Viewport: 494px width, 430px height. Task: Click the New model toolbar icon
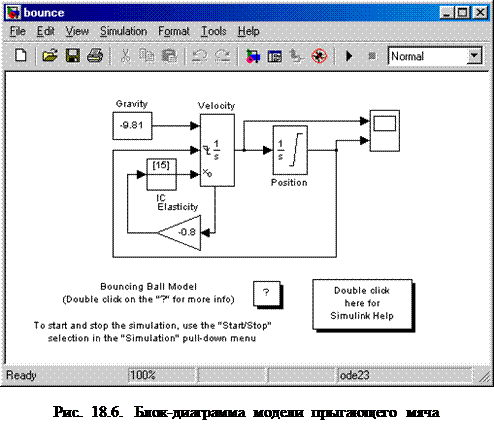(x=21, y=55)
